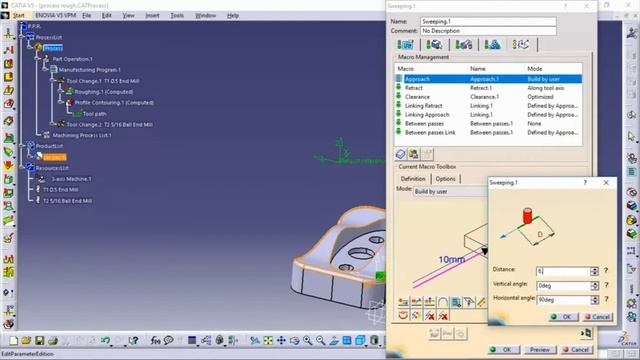Click the help question mark beside Horizontal angle
This screenshot has width=640, height=360.
(x=606, y=299)
